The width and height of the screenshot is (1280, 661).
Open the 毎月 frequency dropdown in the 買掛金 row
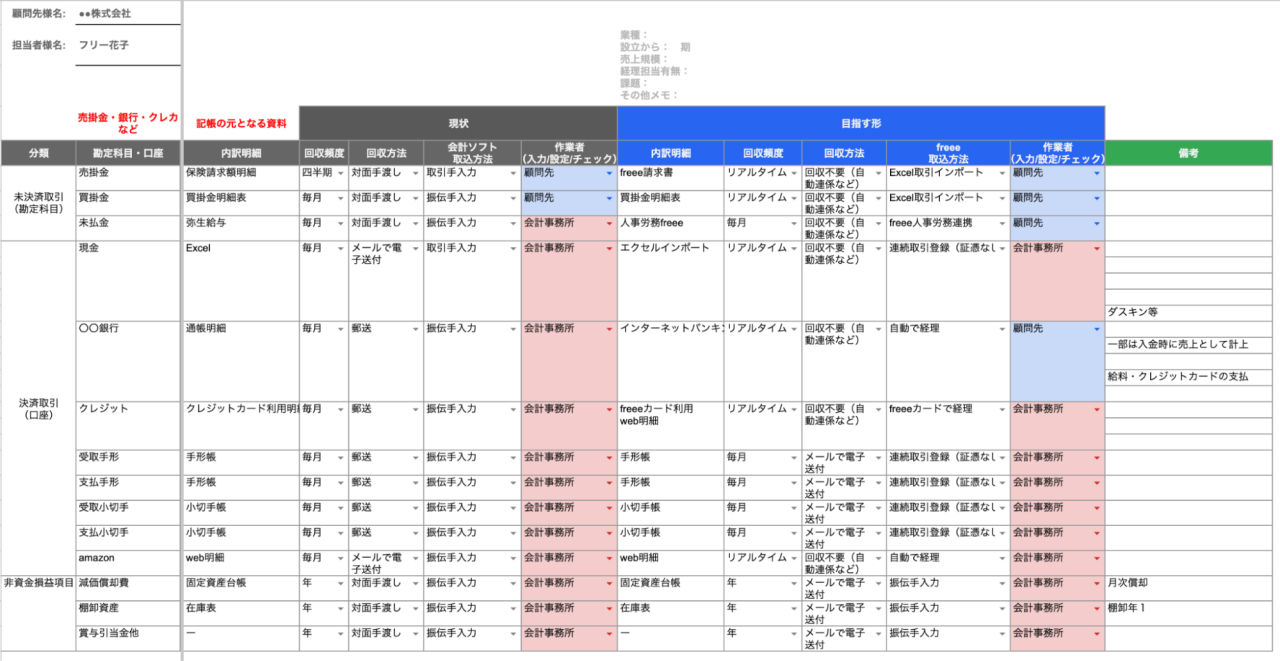click(342, 198)
